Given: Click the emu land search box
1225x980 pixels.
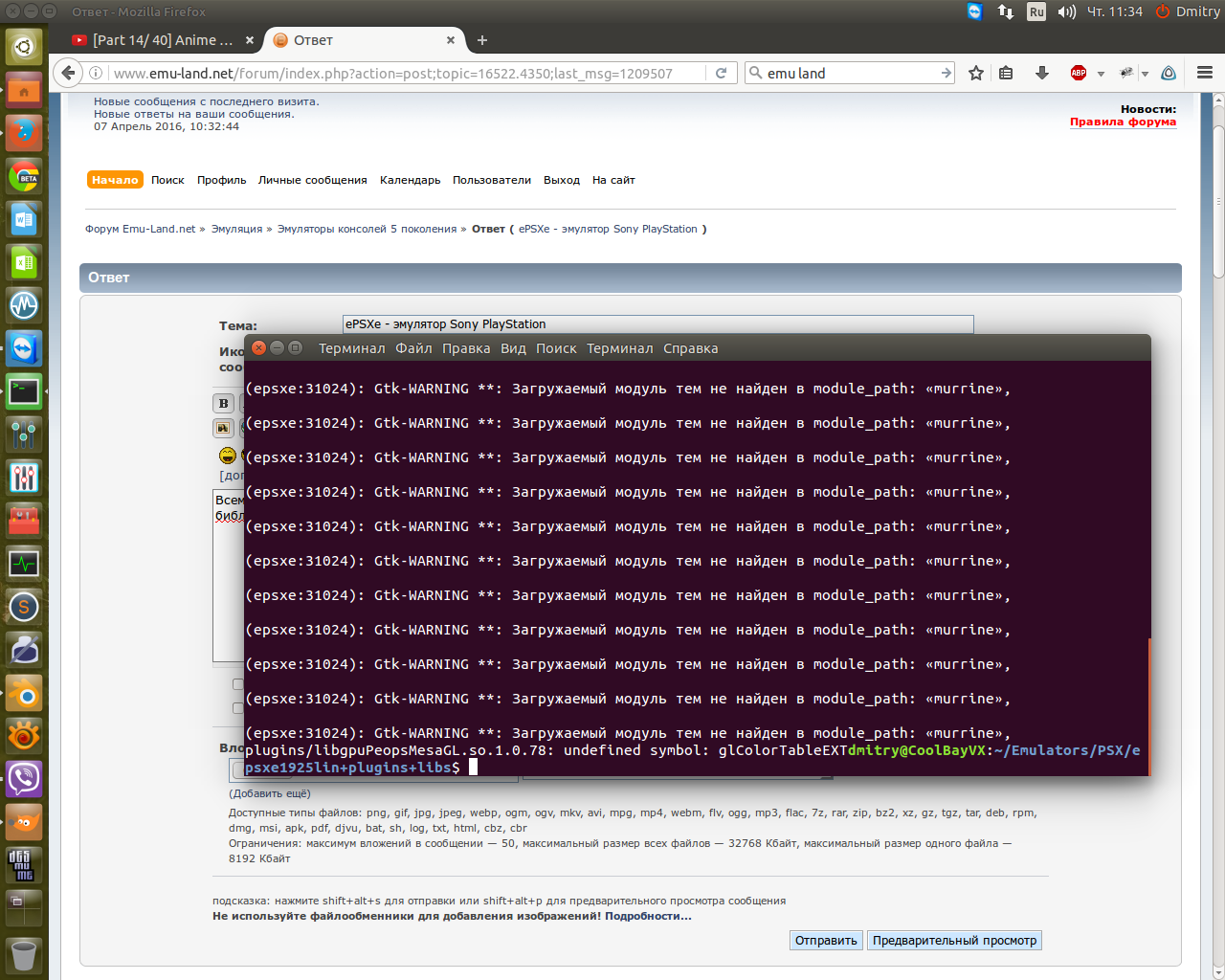Looking at the screenshot, I should point(849,73).
